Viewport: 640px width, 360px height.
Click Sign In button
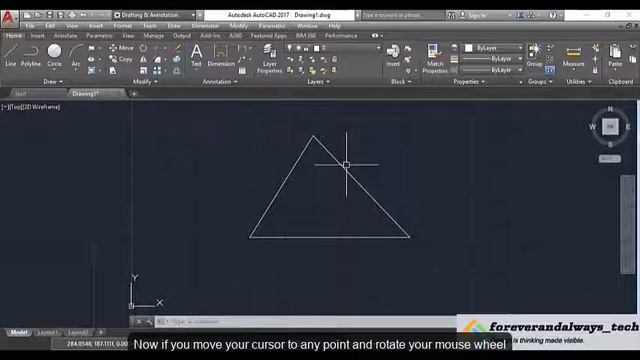(x=476, y=15)
